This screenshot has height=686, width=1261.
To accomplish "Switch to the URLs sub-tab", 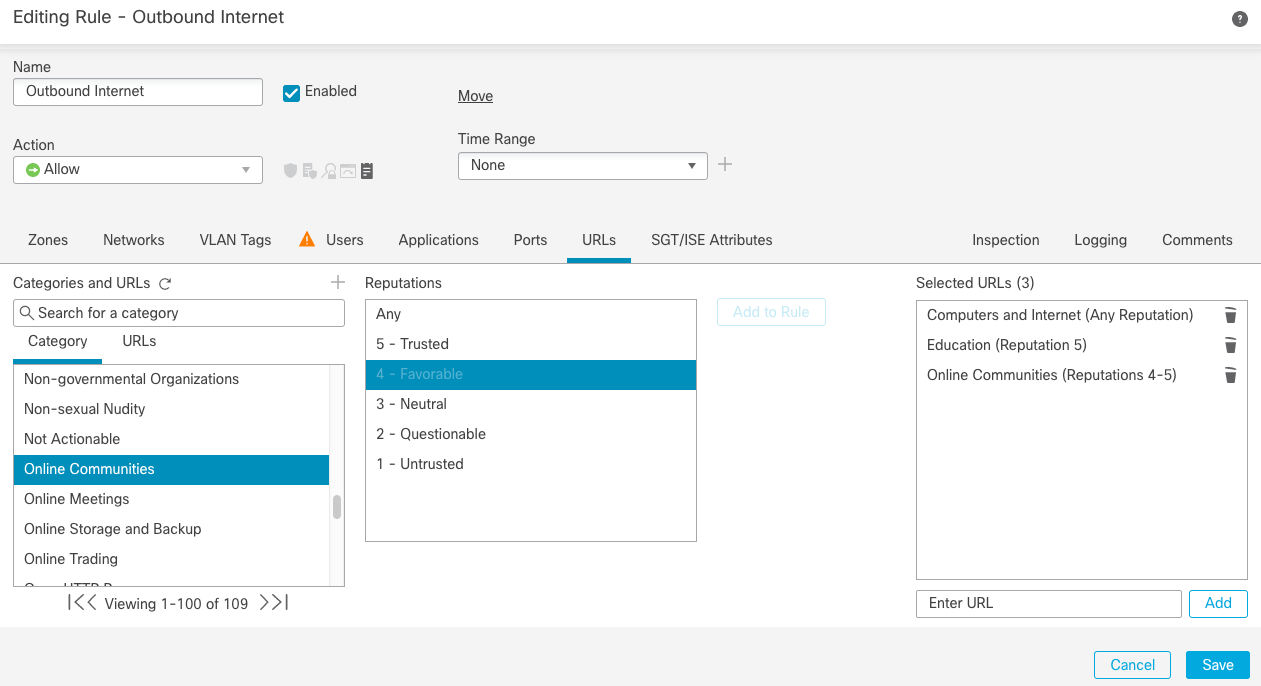I will 139,341.
